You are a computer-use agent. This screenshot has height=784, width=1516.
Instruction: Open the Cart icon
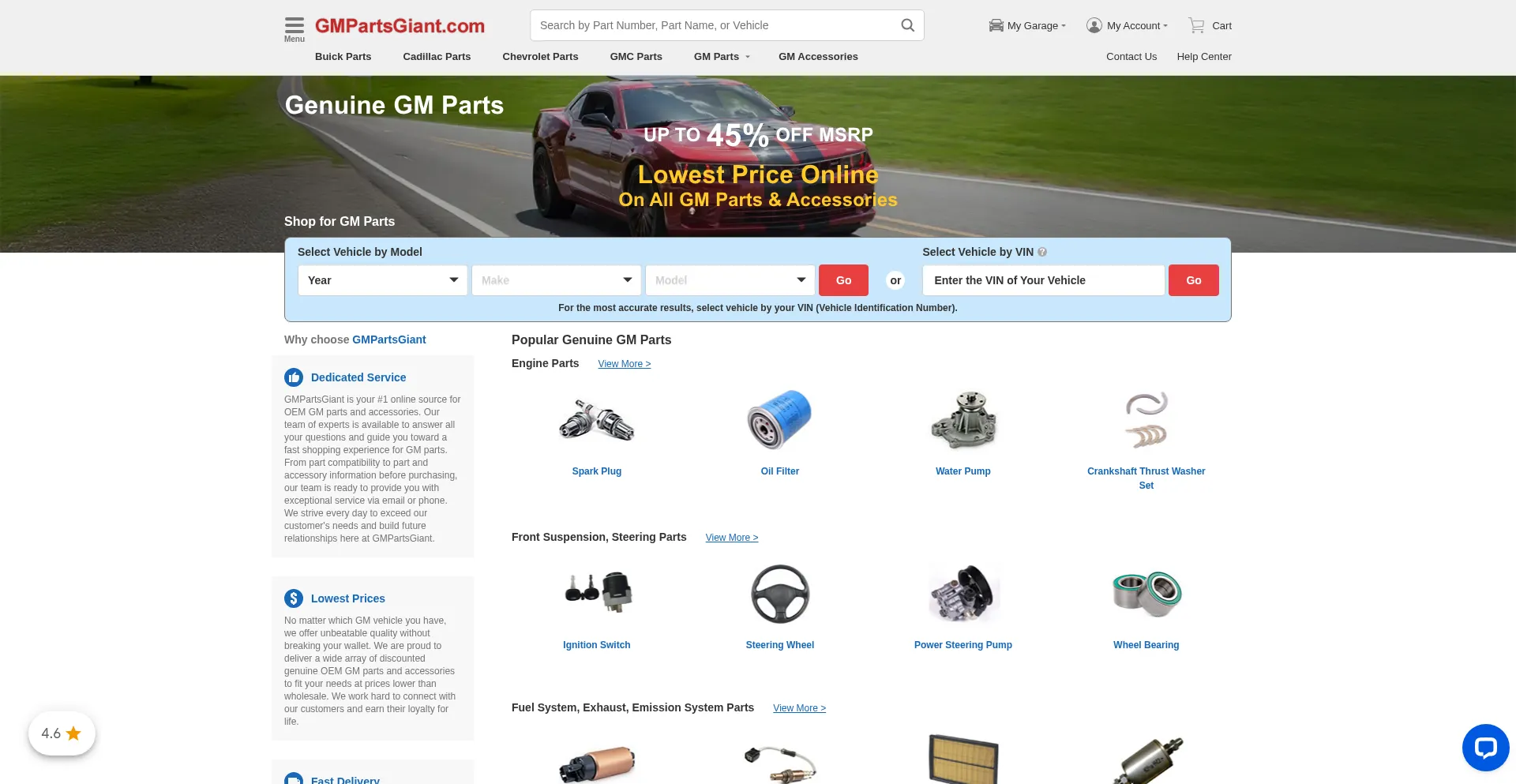point(1195,24)
